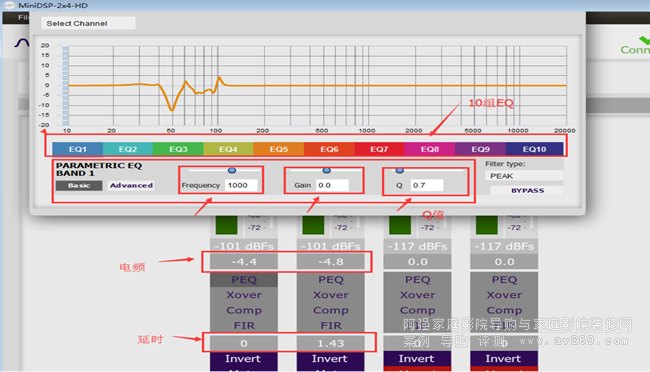This screenshot has width=650, height=372.
Task: Click the Gain value field
Action: tap(332, 185)
